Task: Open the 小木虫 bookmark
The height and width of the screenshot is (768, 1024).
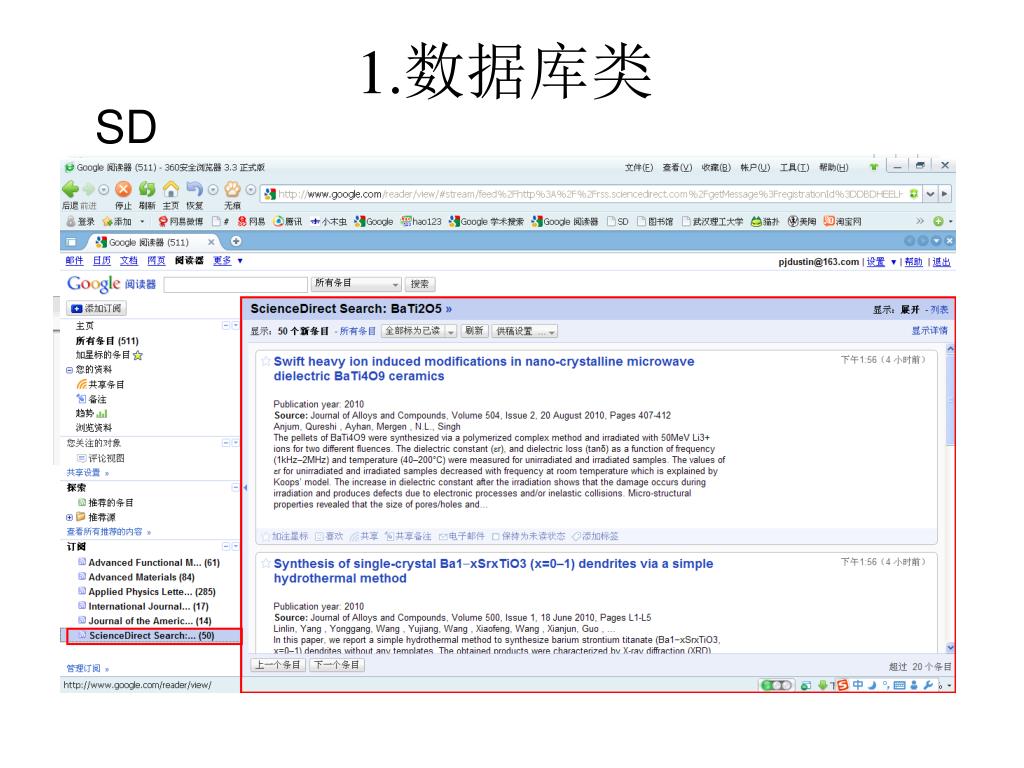Action: tap(328, 221)
